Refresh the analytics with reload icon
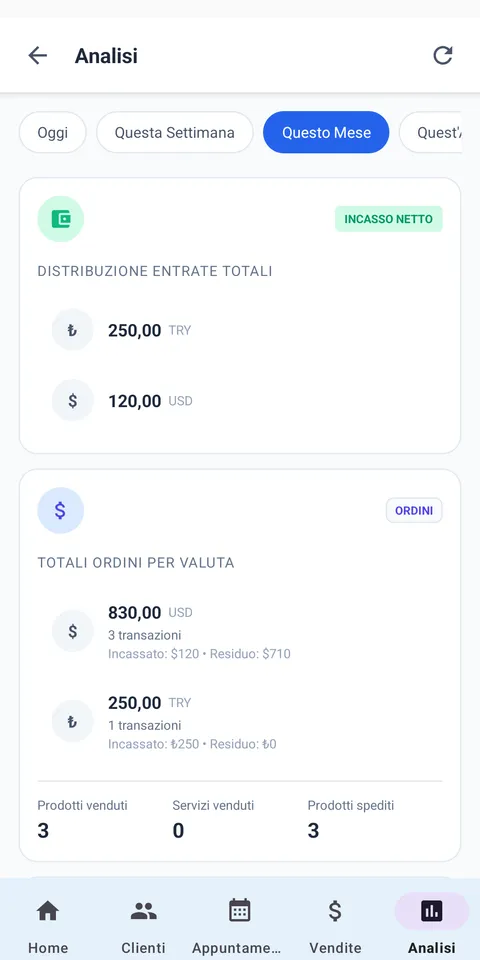Viewport: 480px width, 960px height. click(x=443, y=56)
